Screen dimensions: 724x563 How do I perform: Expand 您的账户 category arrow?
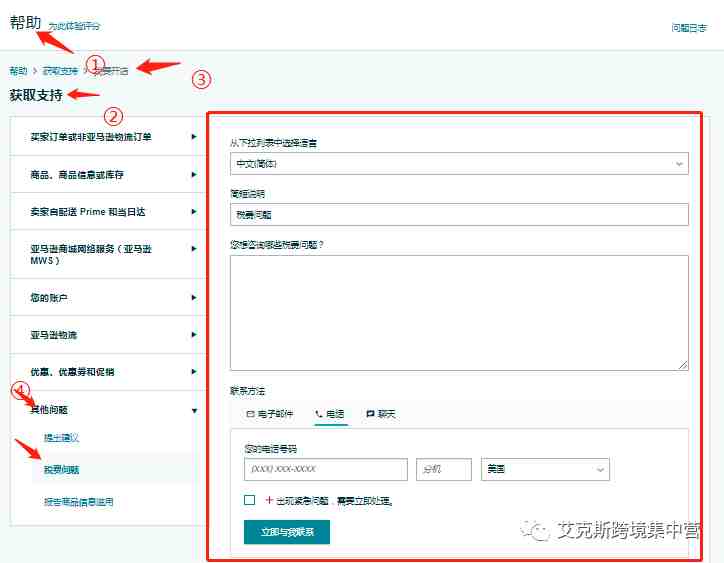(194, 297)
